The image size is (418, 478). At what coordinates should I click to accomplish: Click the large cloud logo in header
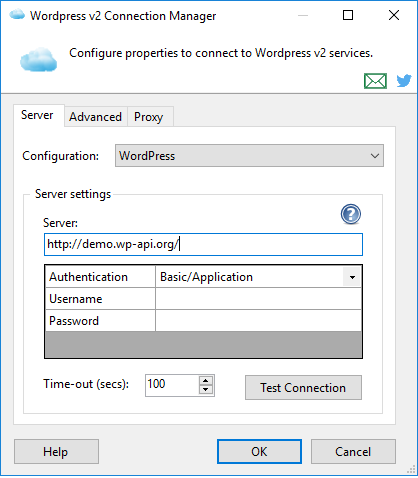38,59
